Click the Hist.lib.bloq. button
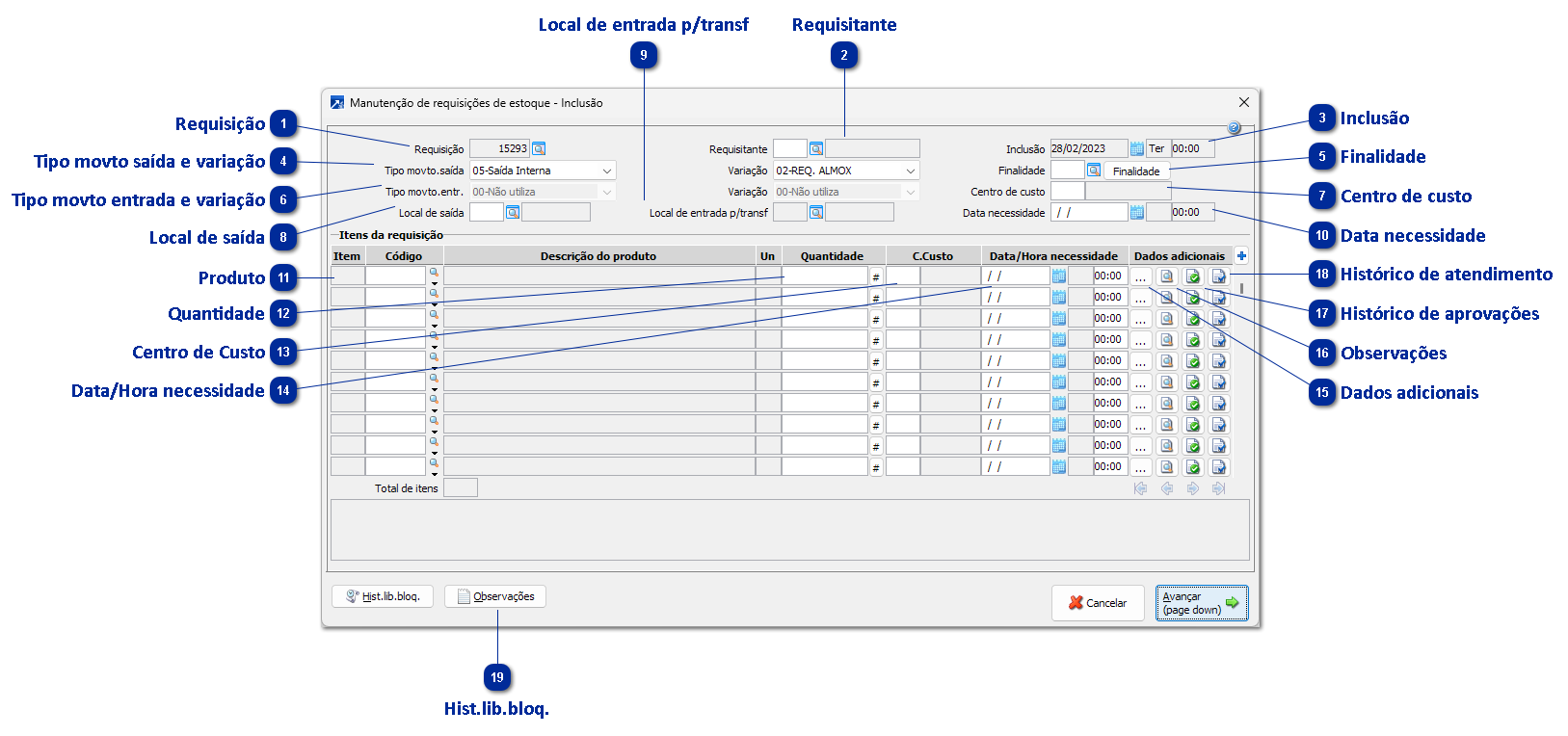1568x736 pixels. 383,596
